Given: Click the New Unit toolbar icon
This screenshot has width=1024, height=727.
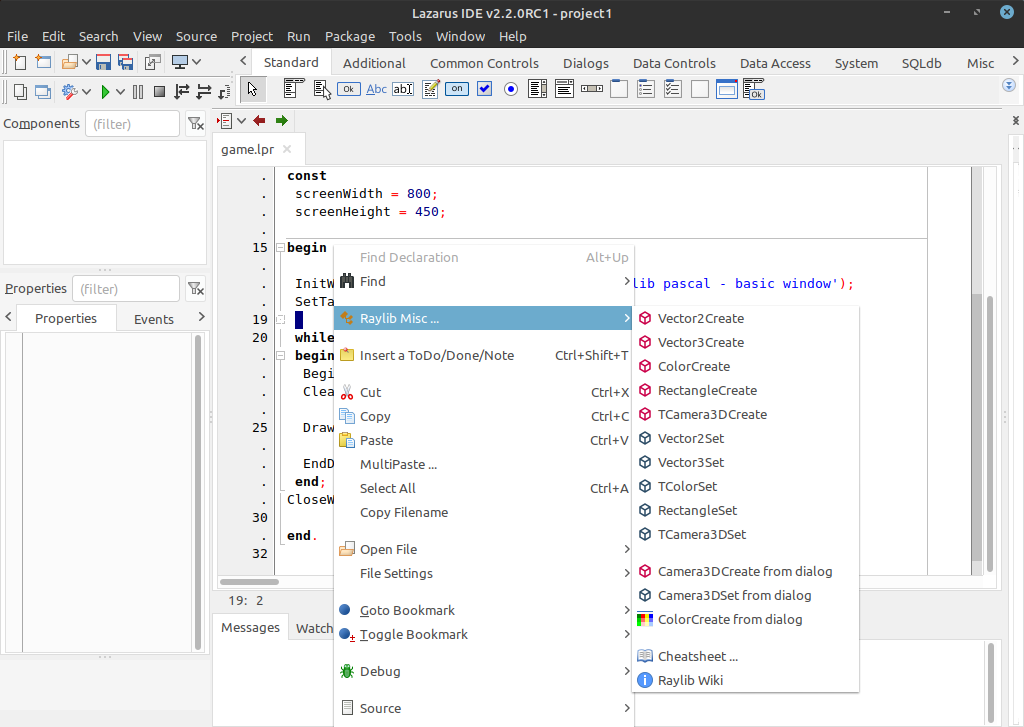Looking at the screenshot, I should click(x=20, y=62).
